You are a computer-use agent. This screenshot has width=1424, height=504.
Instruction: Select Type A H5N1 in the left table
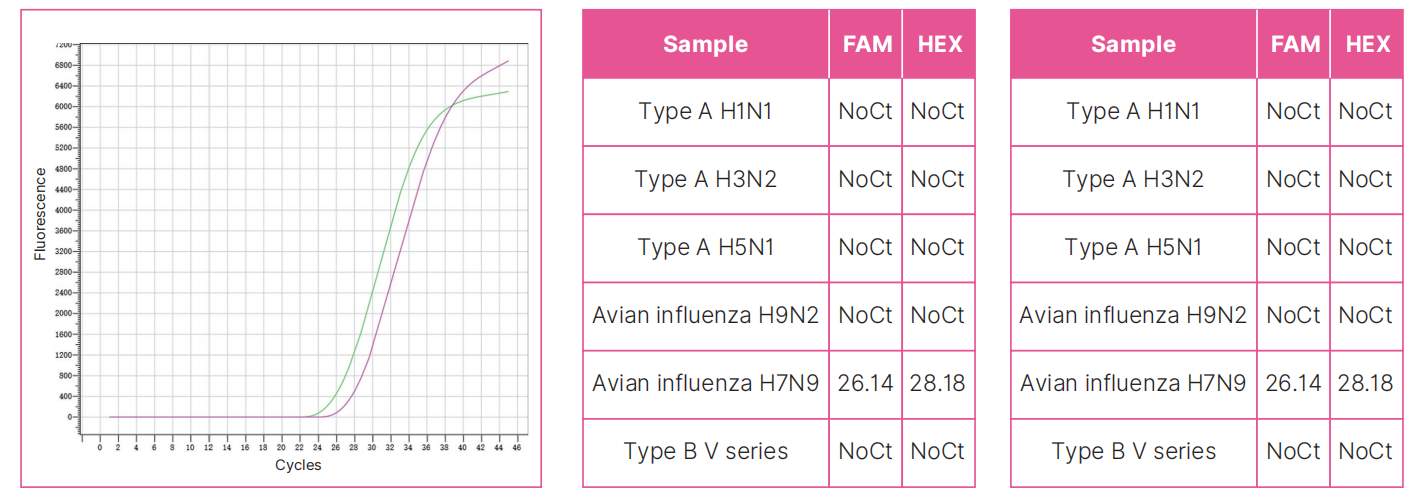705,247
